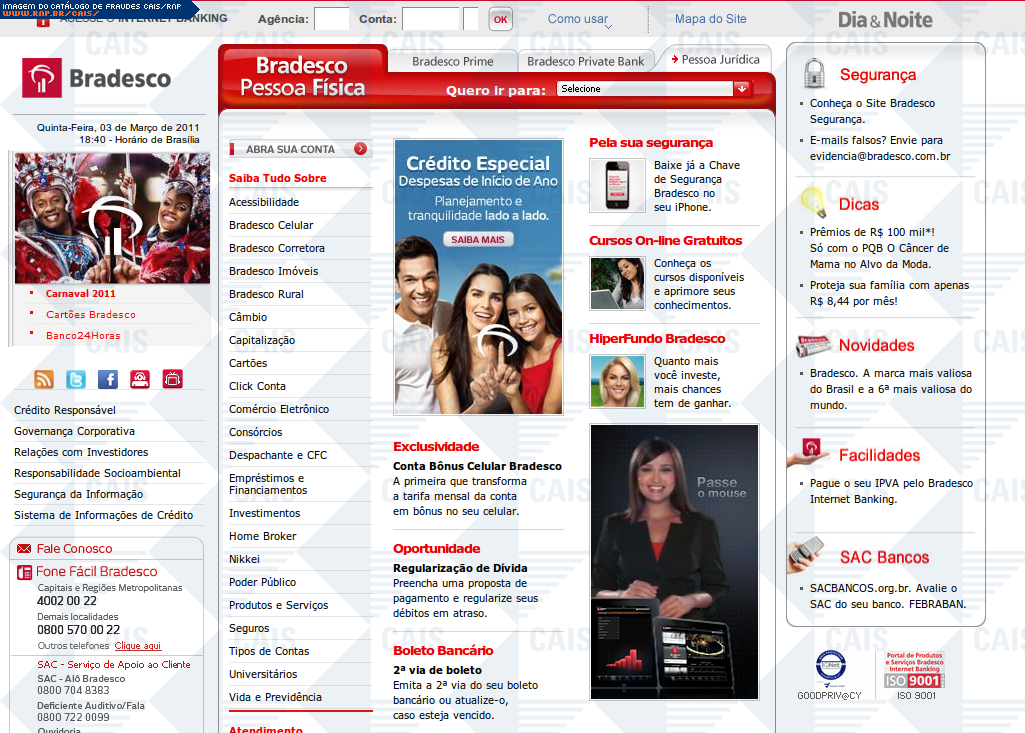
Task: Click the iPhone security key thumbnail
Action: pos(617,184)
